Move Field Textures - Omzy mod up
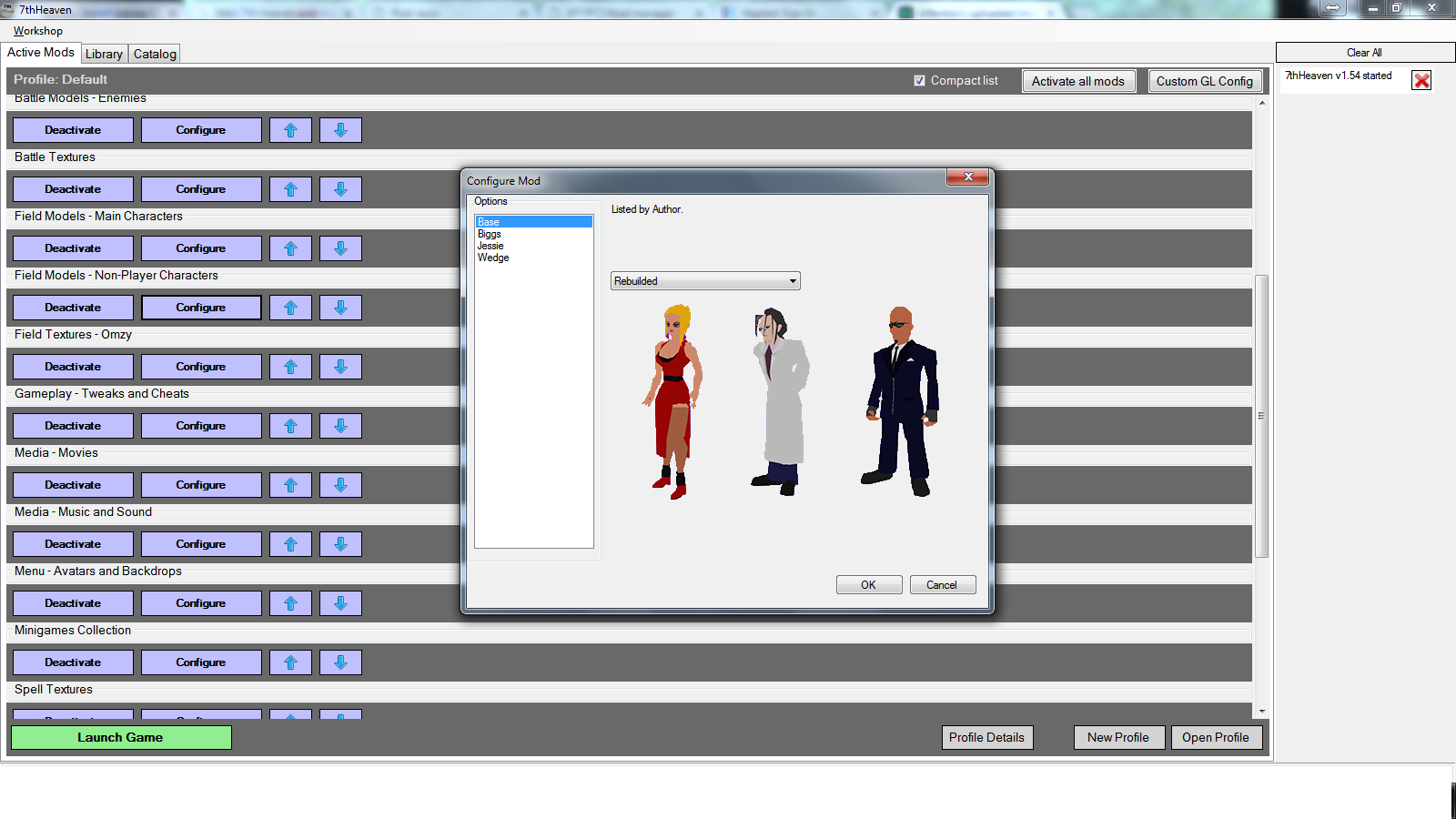Image resolution: width=1456 pixels, height=819 pixels. (x=291, y=367)
